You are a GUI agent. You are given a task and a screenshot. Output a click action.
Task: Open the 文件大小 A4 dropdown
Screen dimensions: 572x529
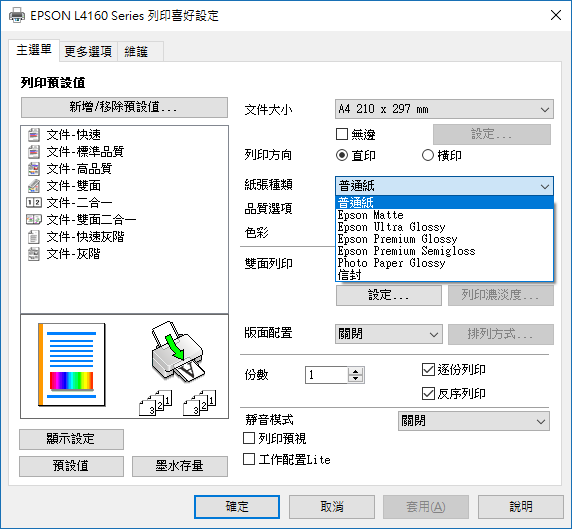pyautogui.click(x=444, y=109)
